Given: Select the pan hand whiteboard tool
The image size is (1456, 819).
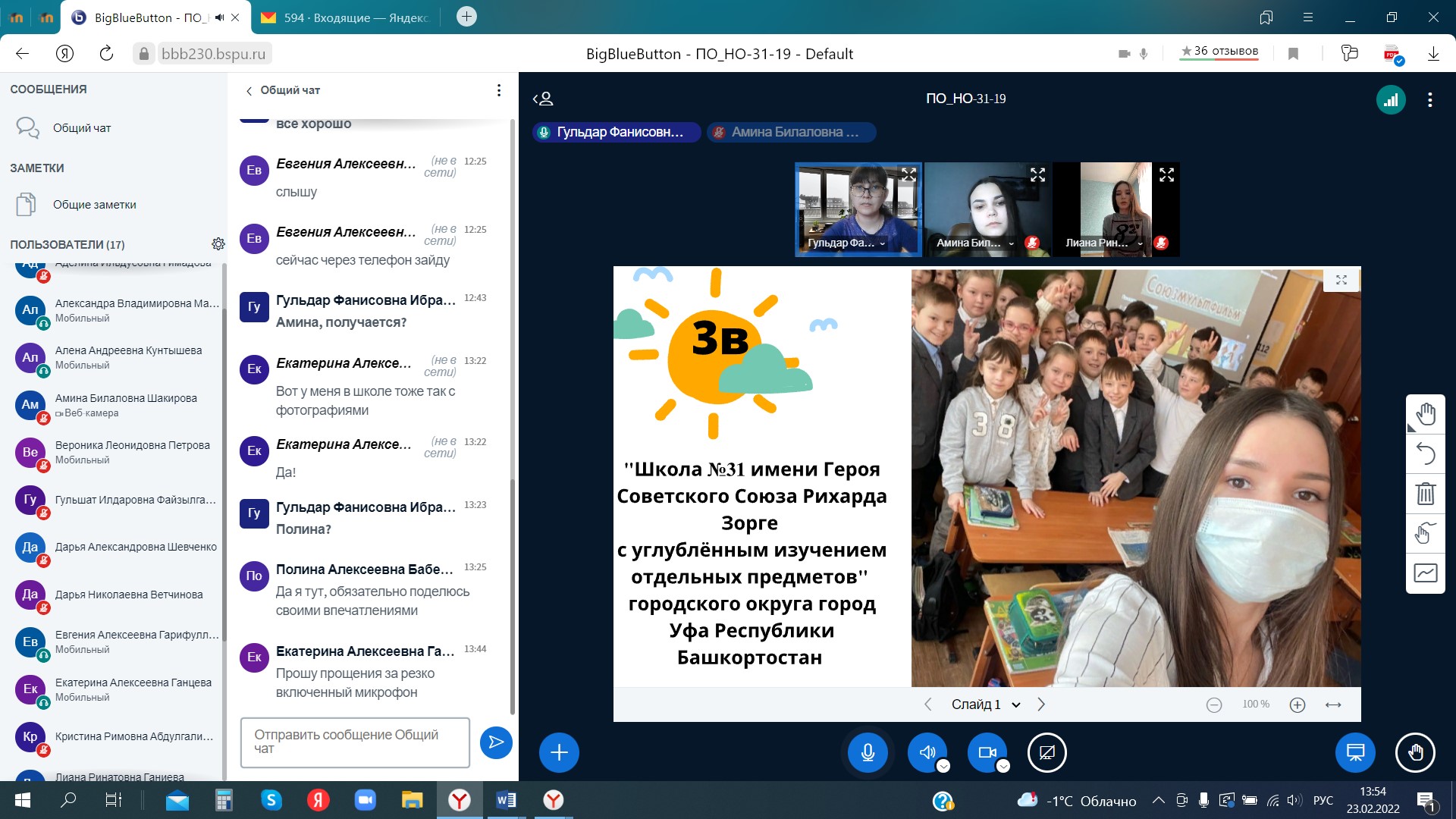Looking at the screenshot, I should (x=1426, y=415).
